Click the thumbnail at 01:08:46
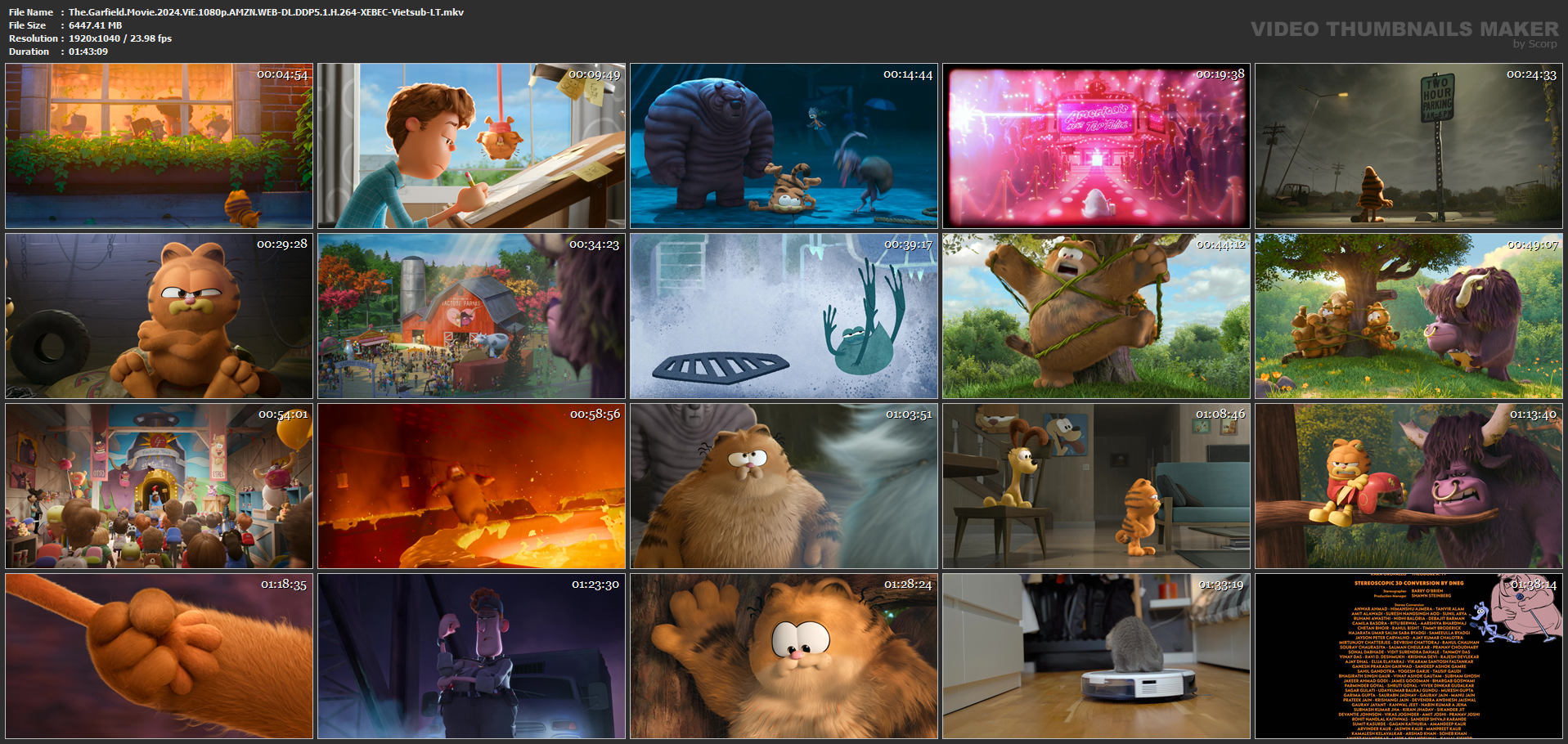The image size is (1568, 744). [1096, 486]
